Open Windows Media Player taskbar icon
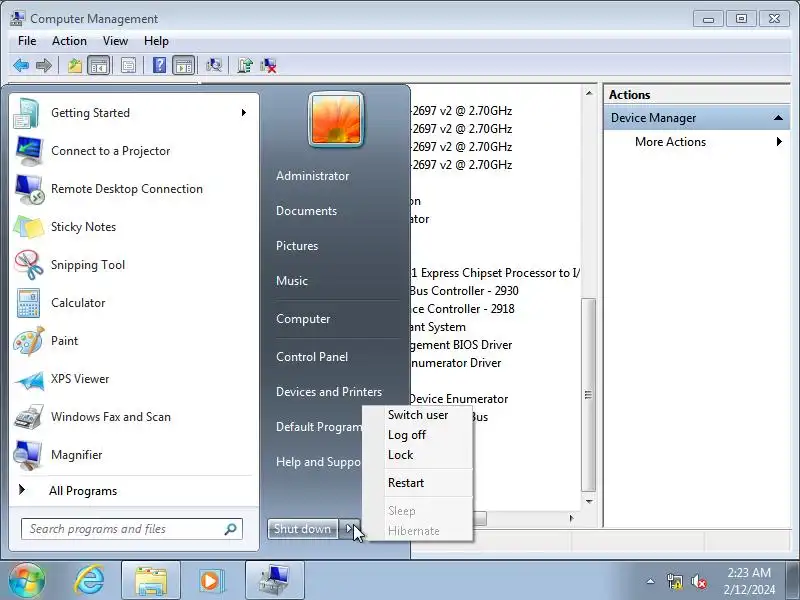Image resolution: width=800 pixels, height=600 pixels. 211,581
